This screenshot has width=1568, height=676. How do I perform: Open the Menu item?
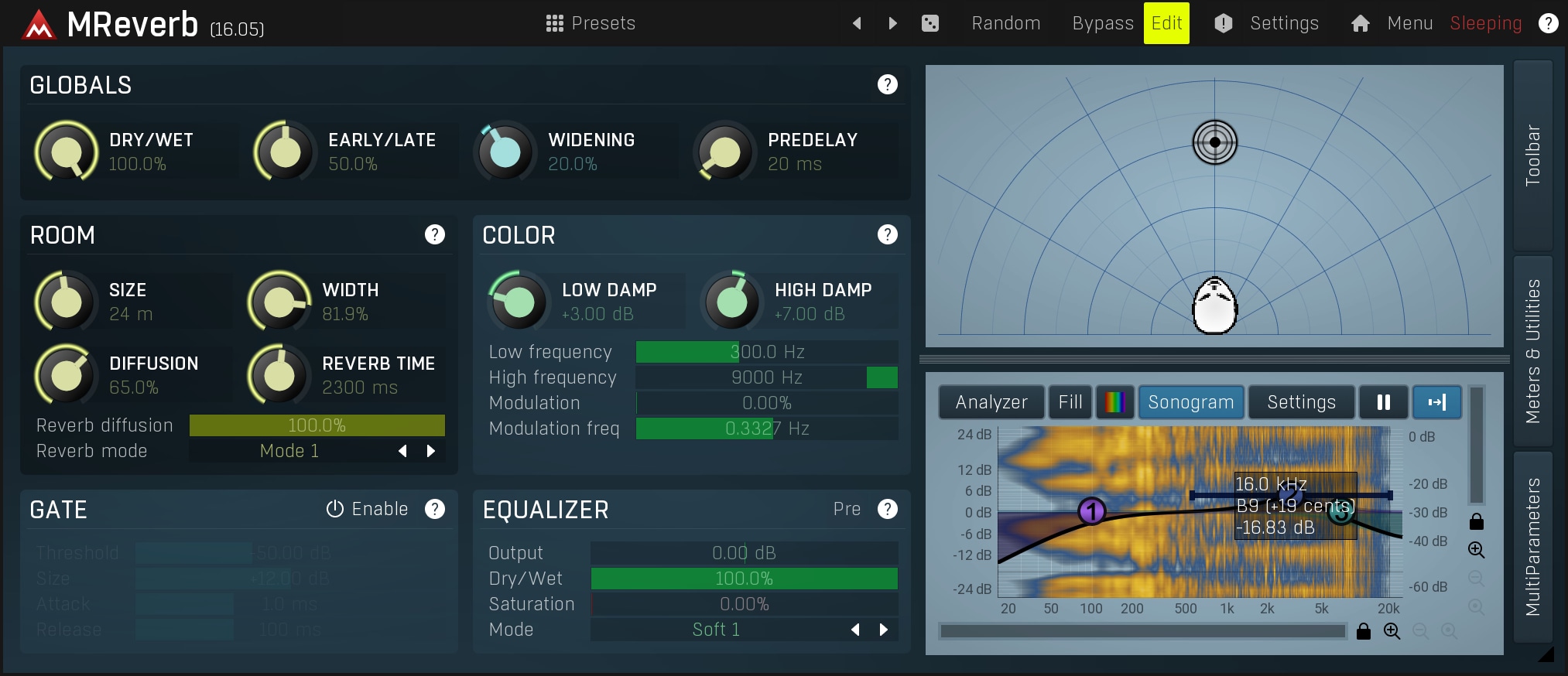[x=1410, y=23]
